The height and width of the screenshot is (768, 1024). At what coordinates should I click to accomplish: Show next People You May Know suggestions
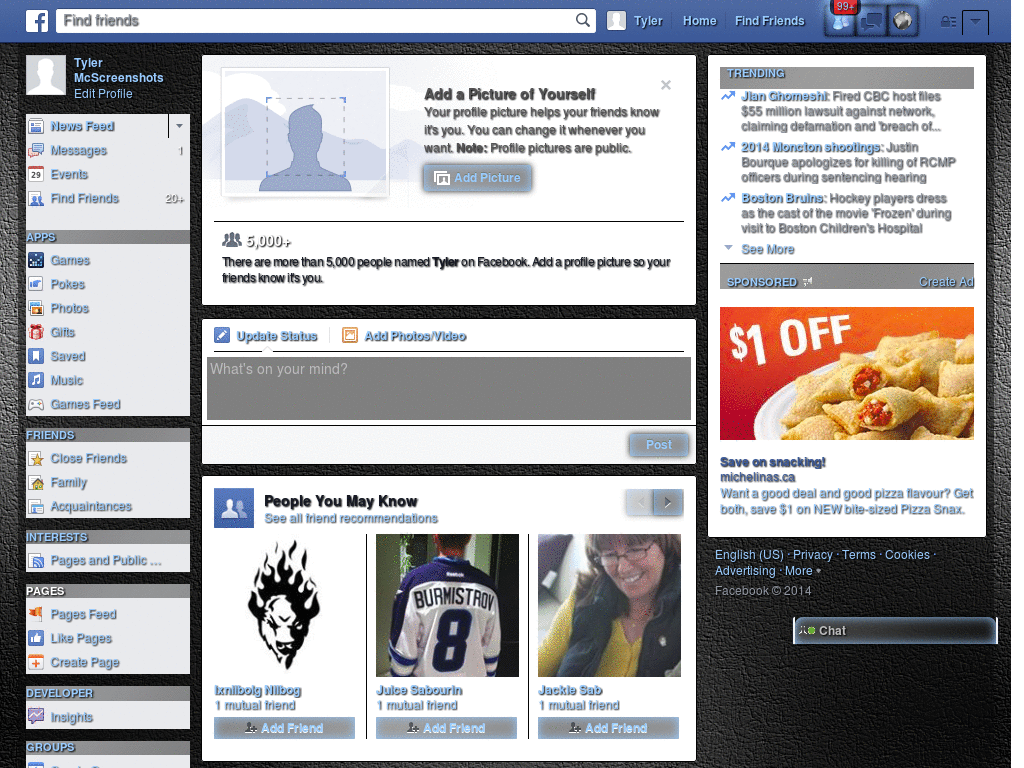pos(668,502)
